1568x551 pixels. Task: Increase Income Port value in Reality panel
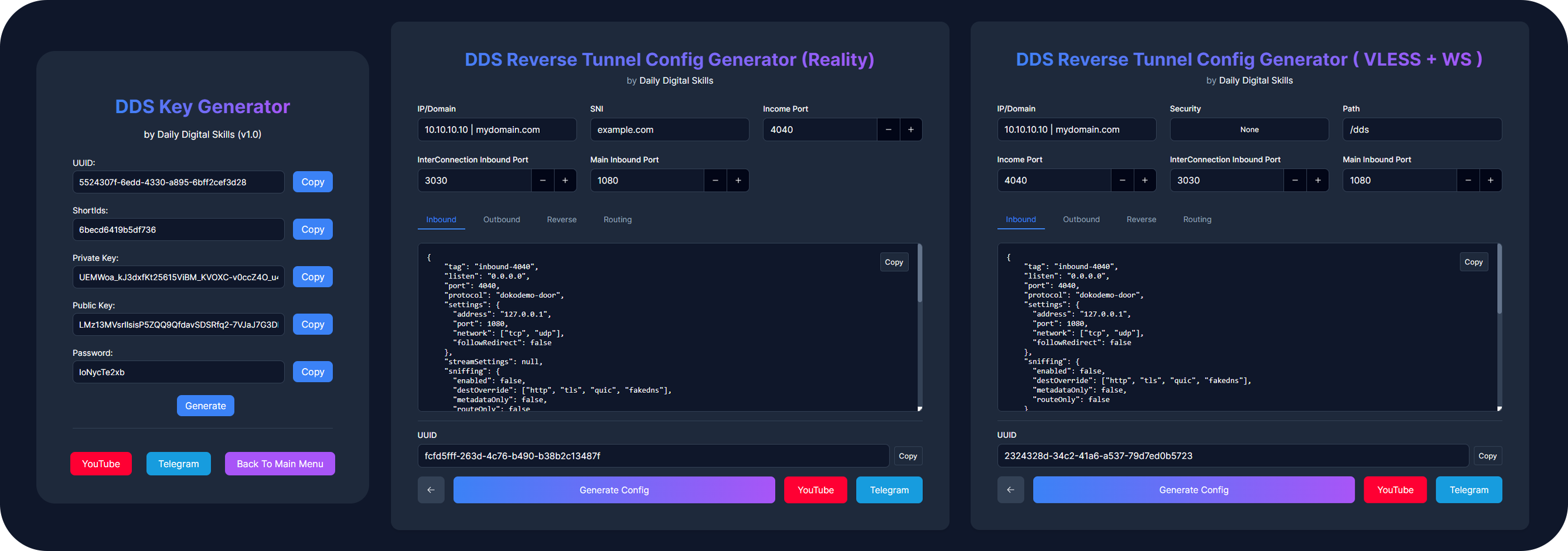[x=911, y=130]
